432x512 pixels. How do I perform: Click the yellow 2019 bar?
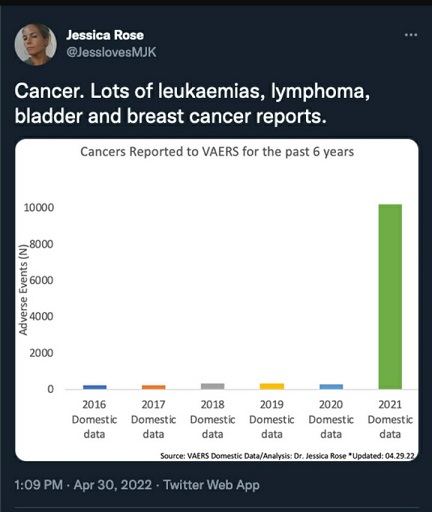(x=272, y=386)
